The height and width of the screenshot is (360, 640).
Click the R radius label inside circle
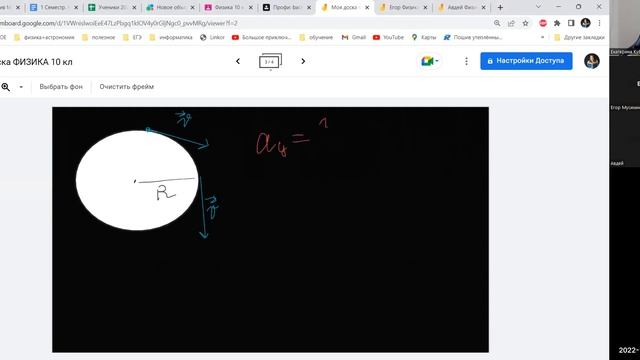[x=165, y=192]
